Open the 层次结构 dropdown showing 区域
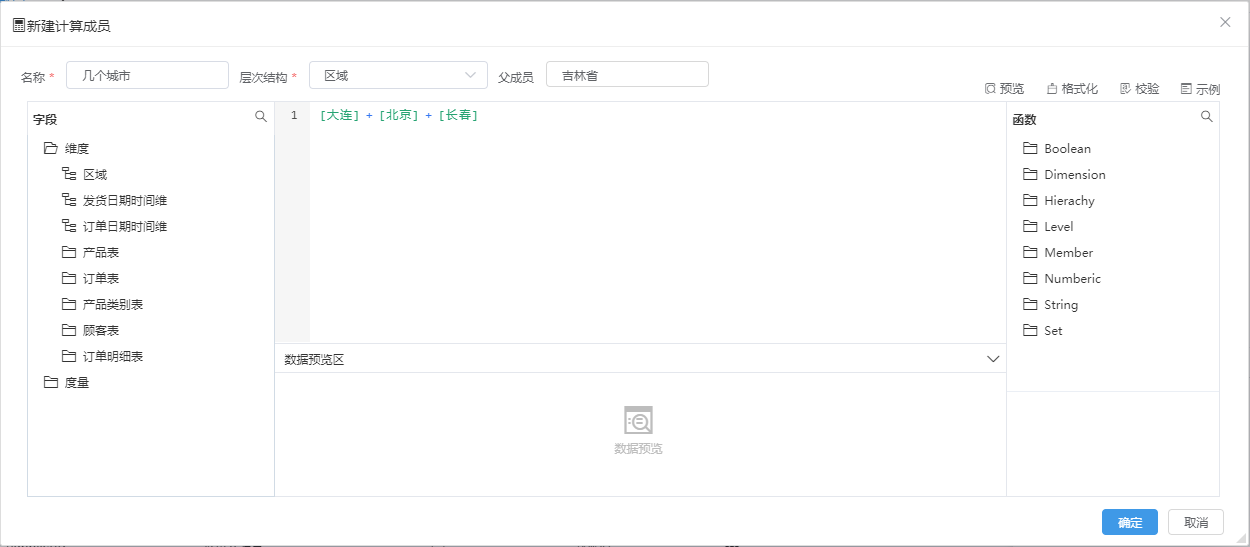Image resolution: width=1250 pixels, height=547 pixels. tap(398, 75)
